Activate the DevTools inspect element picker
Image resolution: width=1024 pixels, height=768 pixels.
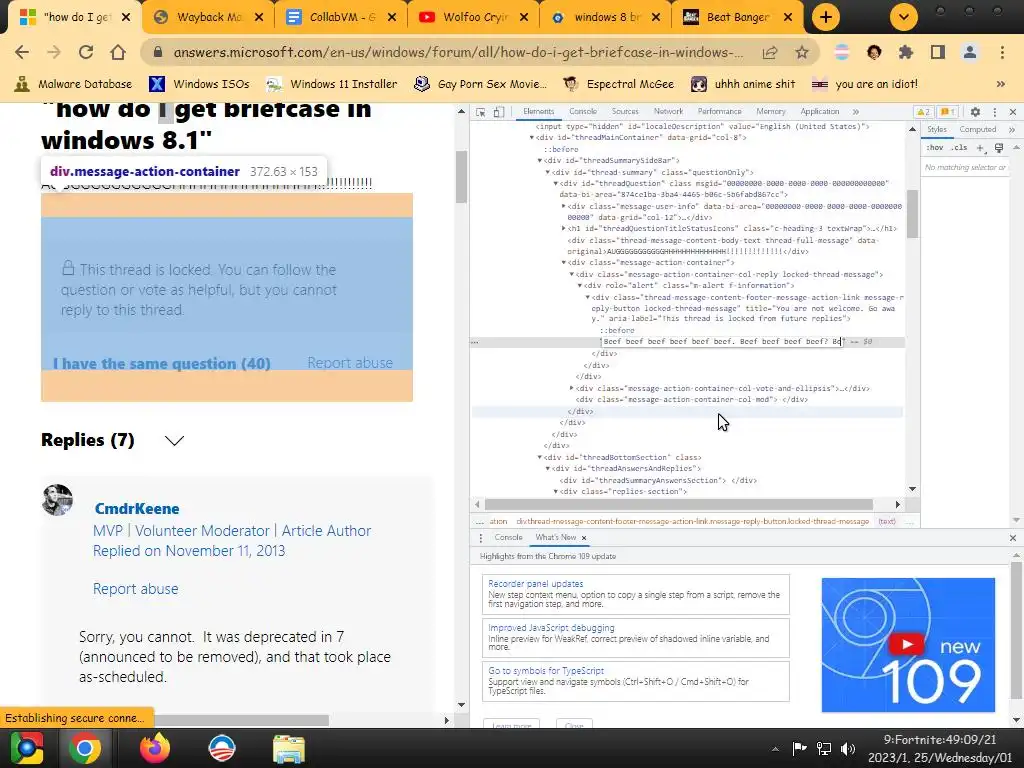click(x=481, y=112)
